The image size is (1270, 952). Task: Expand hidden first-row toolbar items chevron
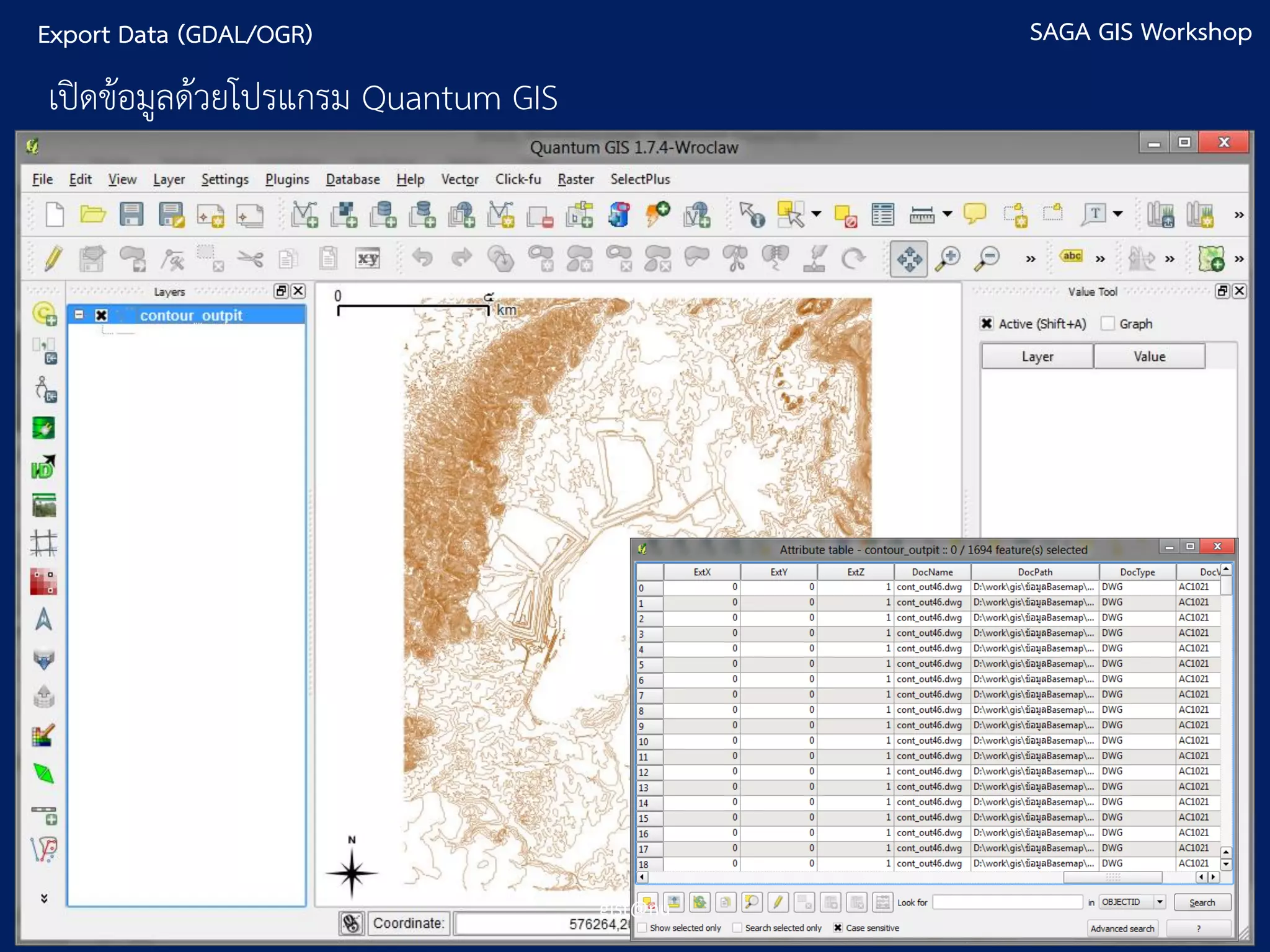coord(1239,215)
